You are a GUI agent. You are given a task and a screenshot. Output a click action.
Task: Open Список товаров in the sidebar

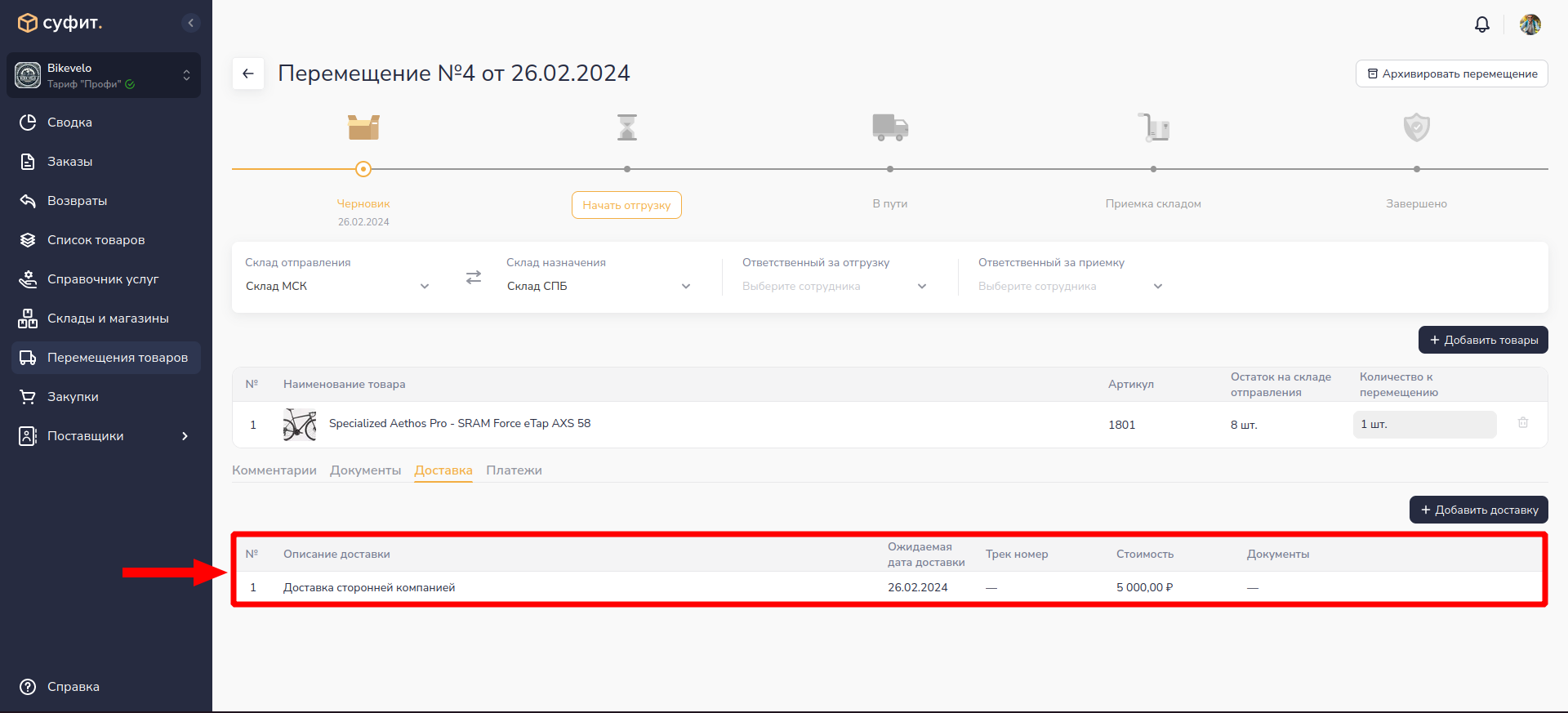click(x=106, y=240)
